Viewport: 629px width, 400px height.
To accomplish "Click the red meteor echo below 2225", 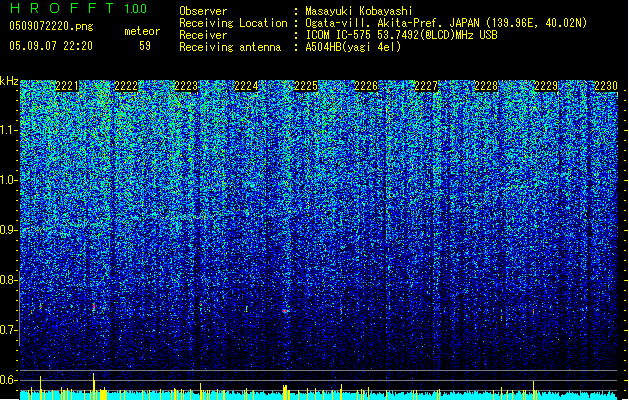I will pyautogui.click(x=285, y=311).
